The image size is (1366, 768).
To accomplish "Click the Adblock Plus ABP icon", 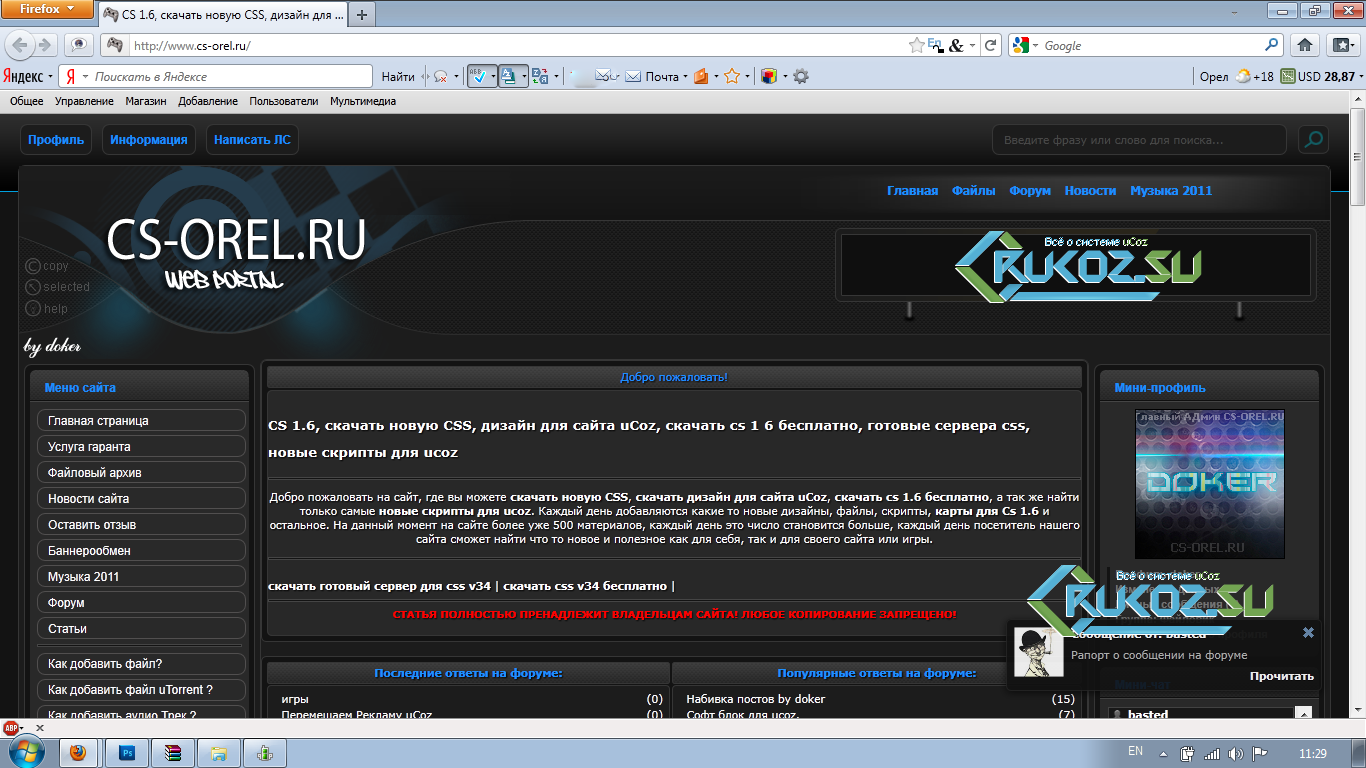I will tap(11, 727).
